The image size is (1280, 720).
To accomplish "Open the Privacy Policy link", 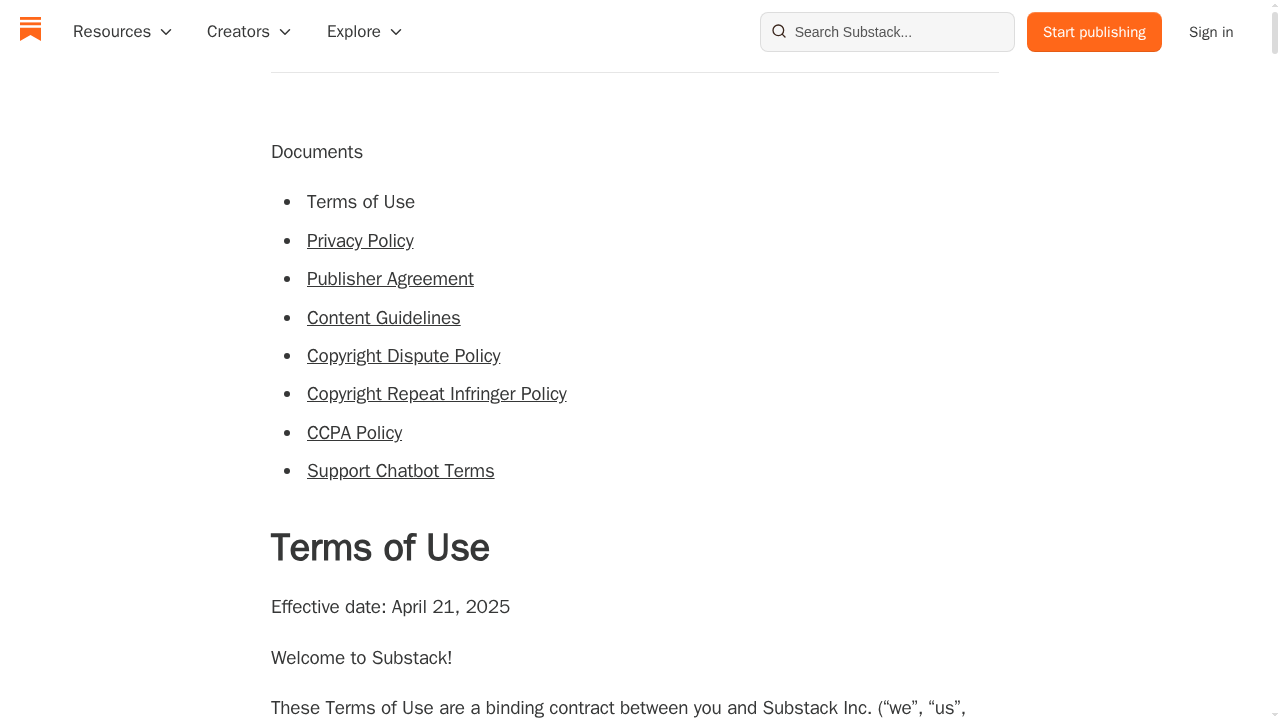I will point(360,240).
